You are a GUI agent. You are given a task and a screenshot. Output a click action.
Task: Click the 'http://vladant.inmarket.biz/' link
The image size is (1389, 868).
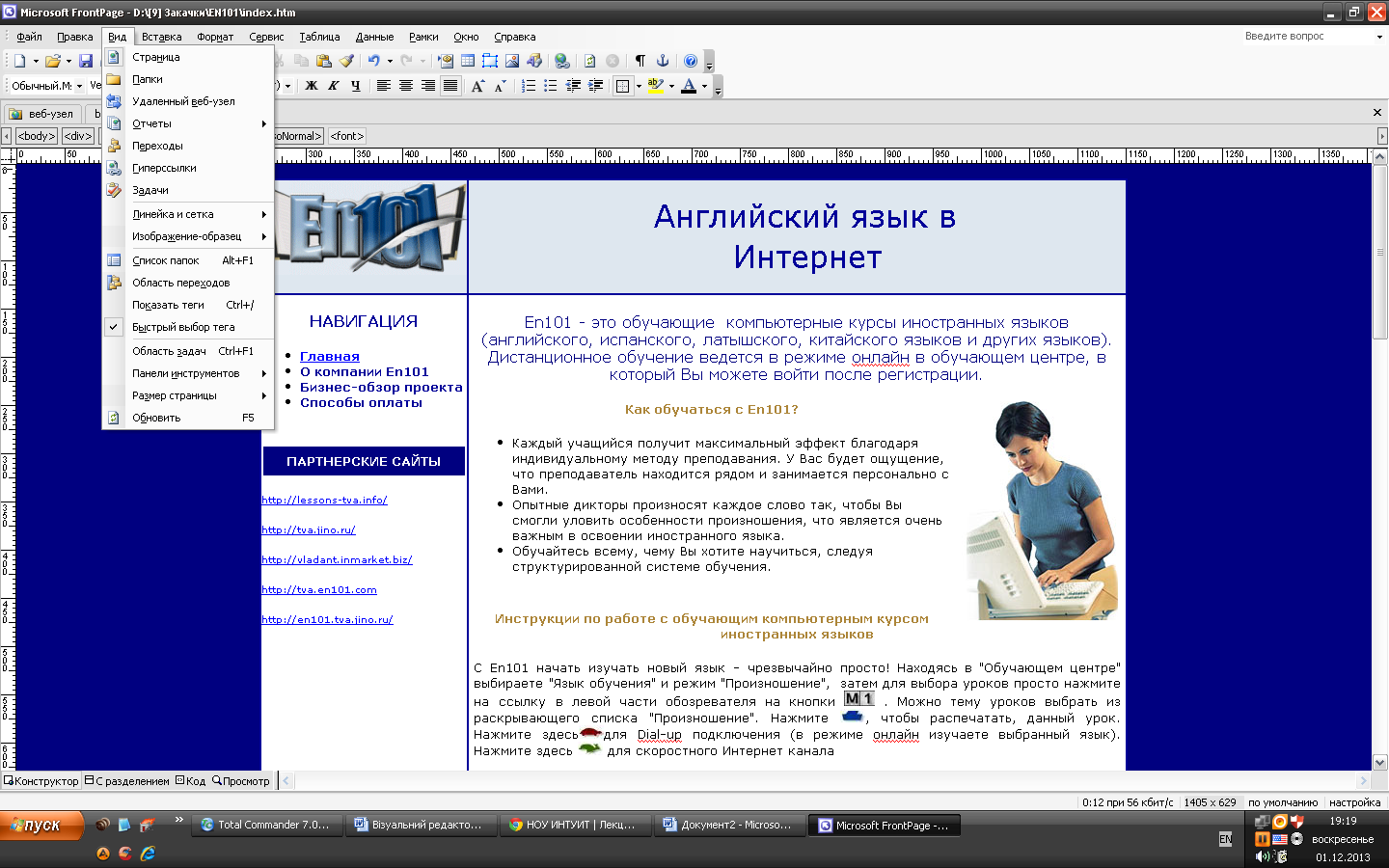(337, 559)
